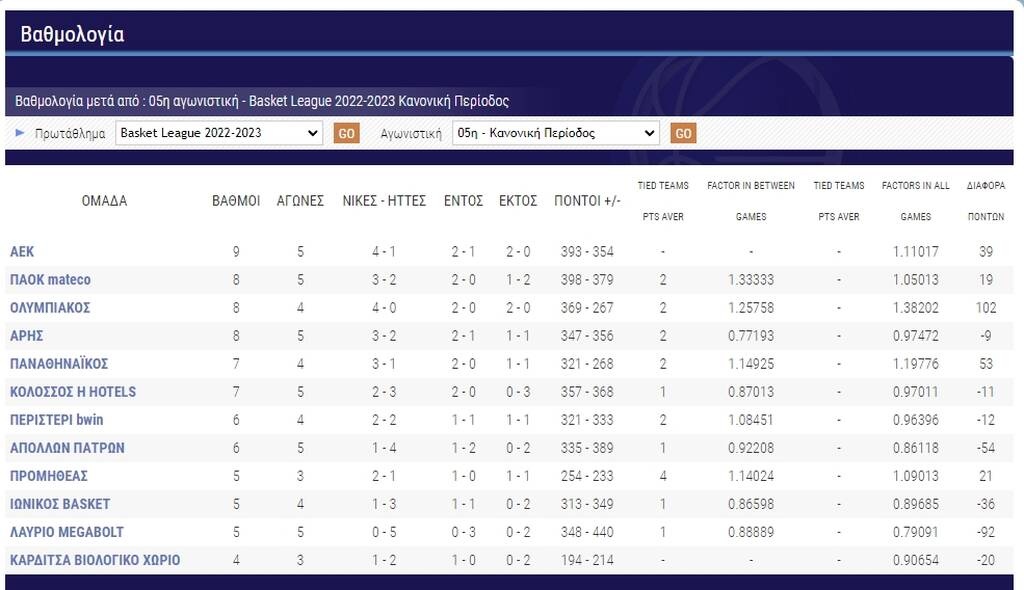Image resolution: width=1024 pixels, height=590 pixels.
Task: Open the ΠΕΡΙΣΤΕΡΙ bwin team link
Action: point(57,420)
